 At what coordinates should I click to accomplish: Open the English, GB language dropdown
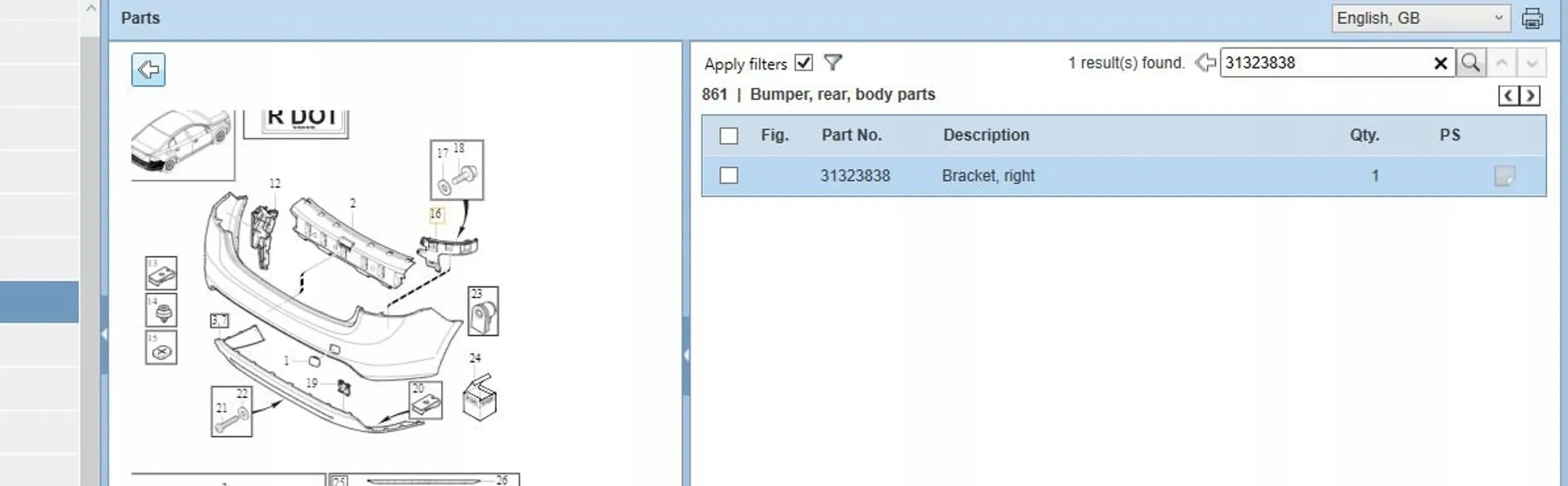pos(1421,18)
